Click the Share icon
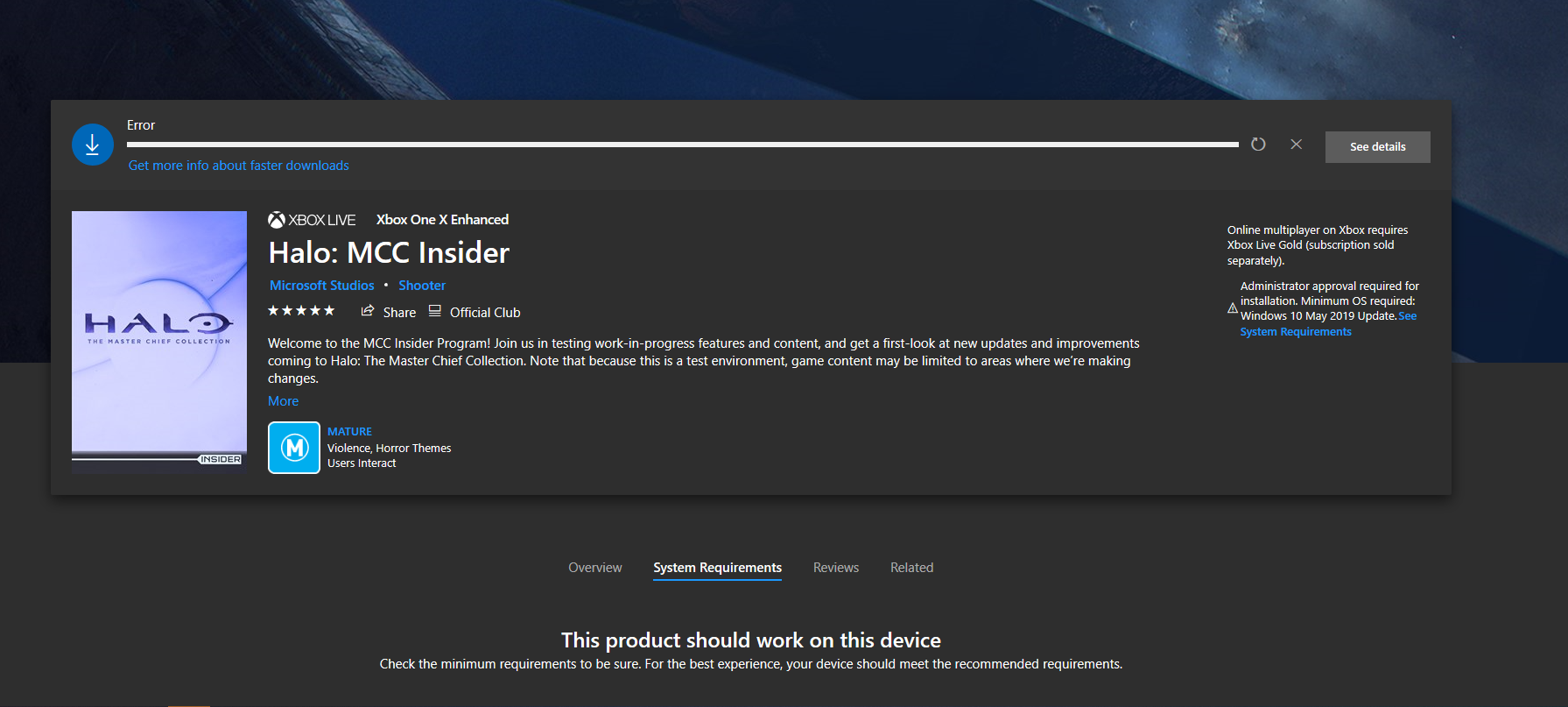Viewport: 1568px width, 707px height. tap(368, 311)
